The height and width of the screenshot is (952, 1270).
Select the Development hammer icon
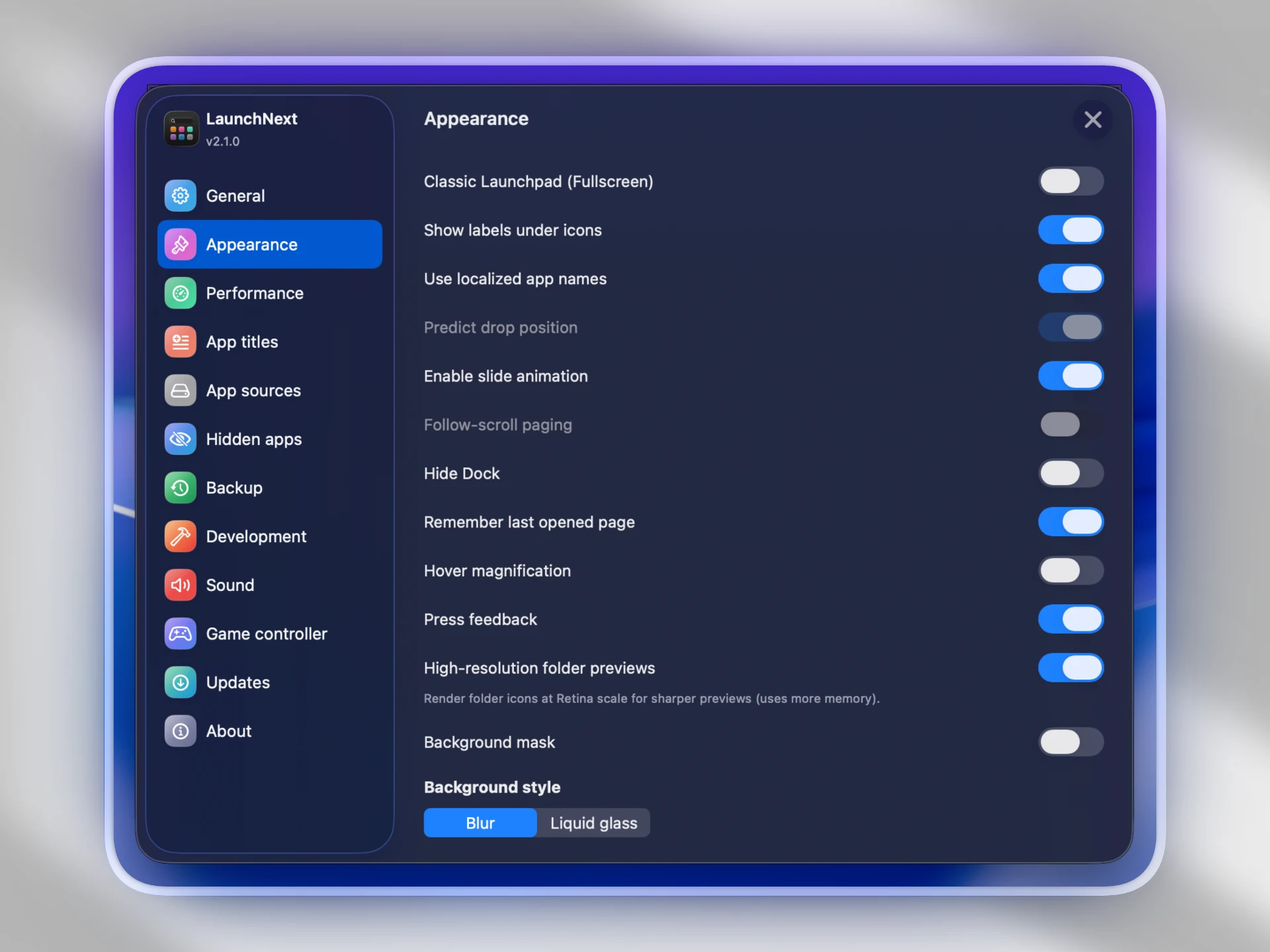tap(180, 536)
